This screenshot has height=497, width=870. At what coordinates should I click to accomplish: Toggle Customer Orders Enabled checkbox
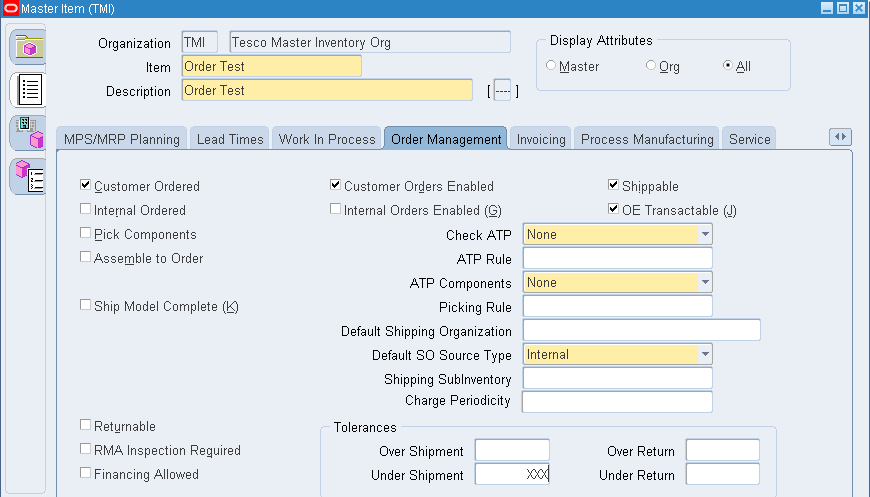(x=335, y=185)
